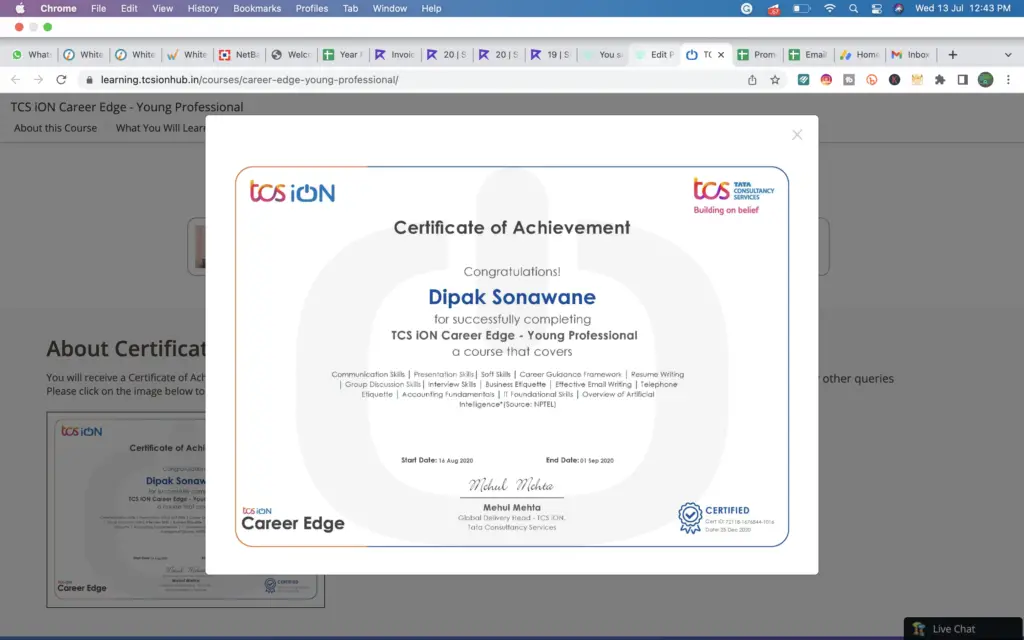
Task: Switch to the Prom spreadsheet tab
Action: pyautogui.click(x=758, y=55)
